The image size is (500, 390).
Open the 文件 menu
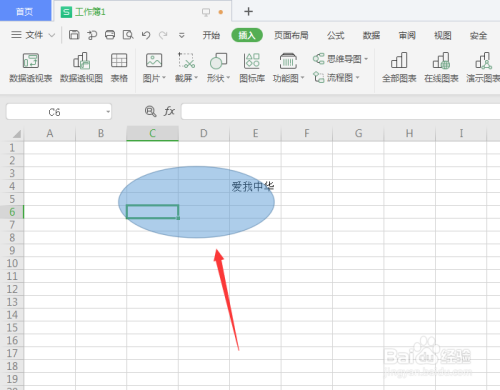[x=34, y=35]
